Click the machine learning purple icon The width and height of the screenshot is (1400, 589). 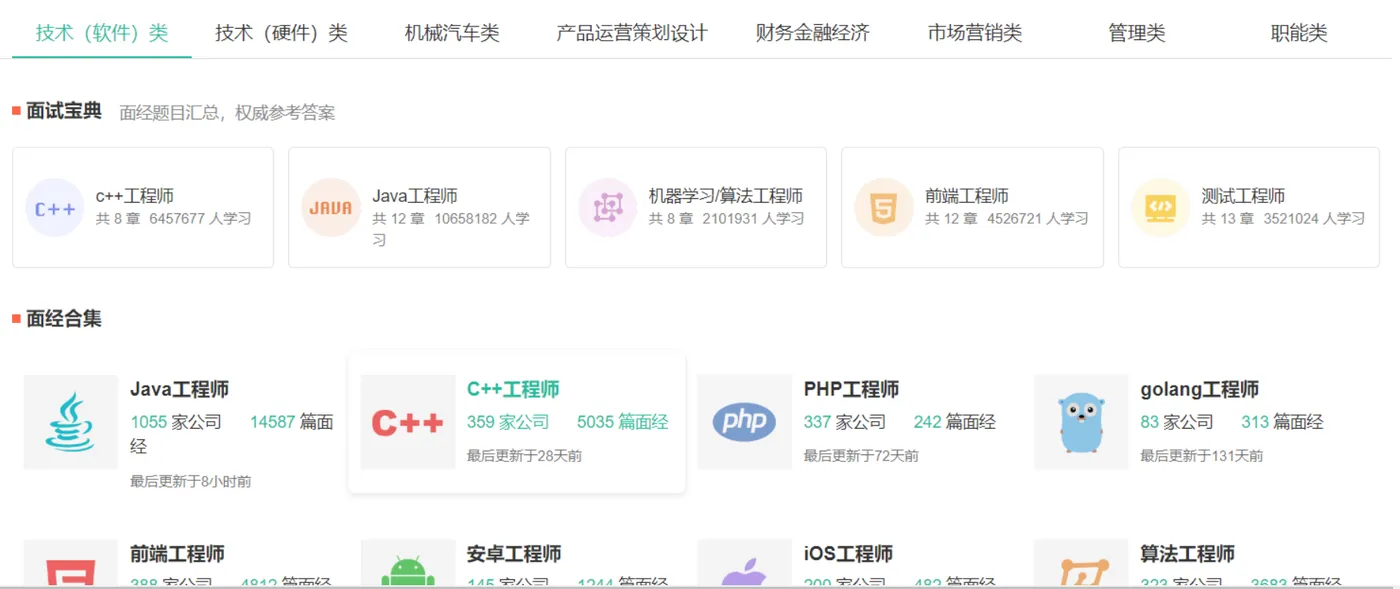pyautogui.click(x=608, y=208)
